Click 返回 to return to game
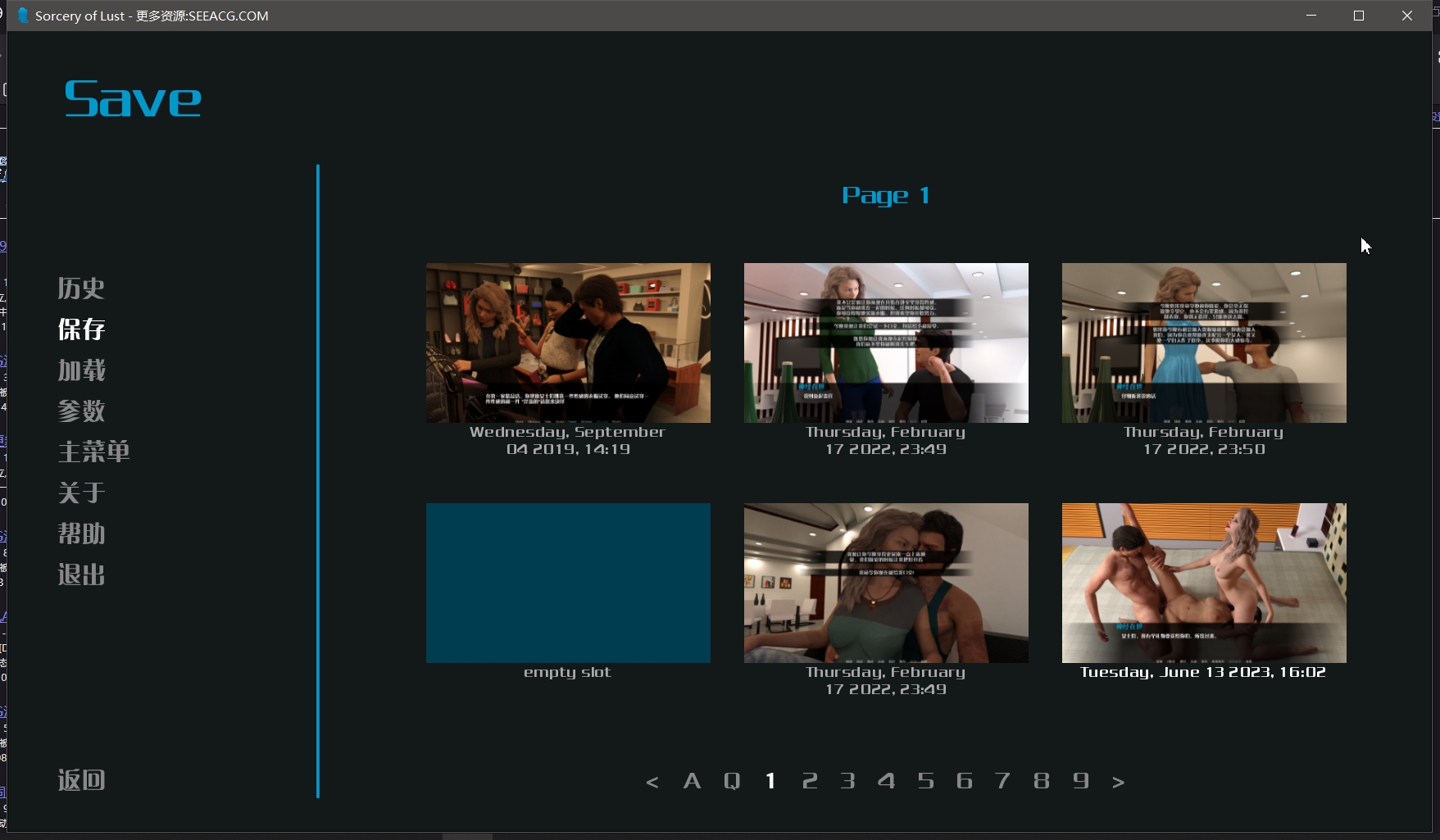1440x840 pixels. click(81, 779)
